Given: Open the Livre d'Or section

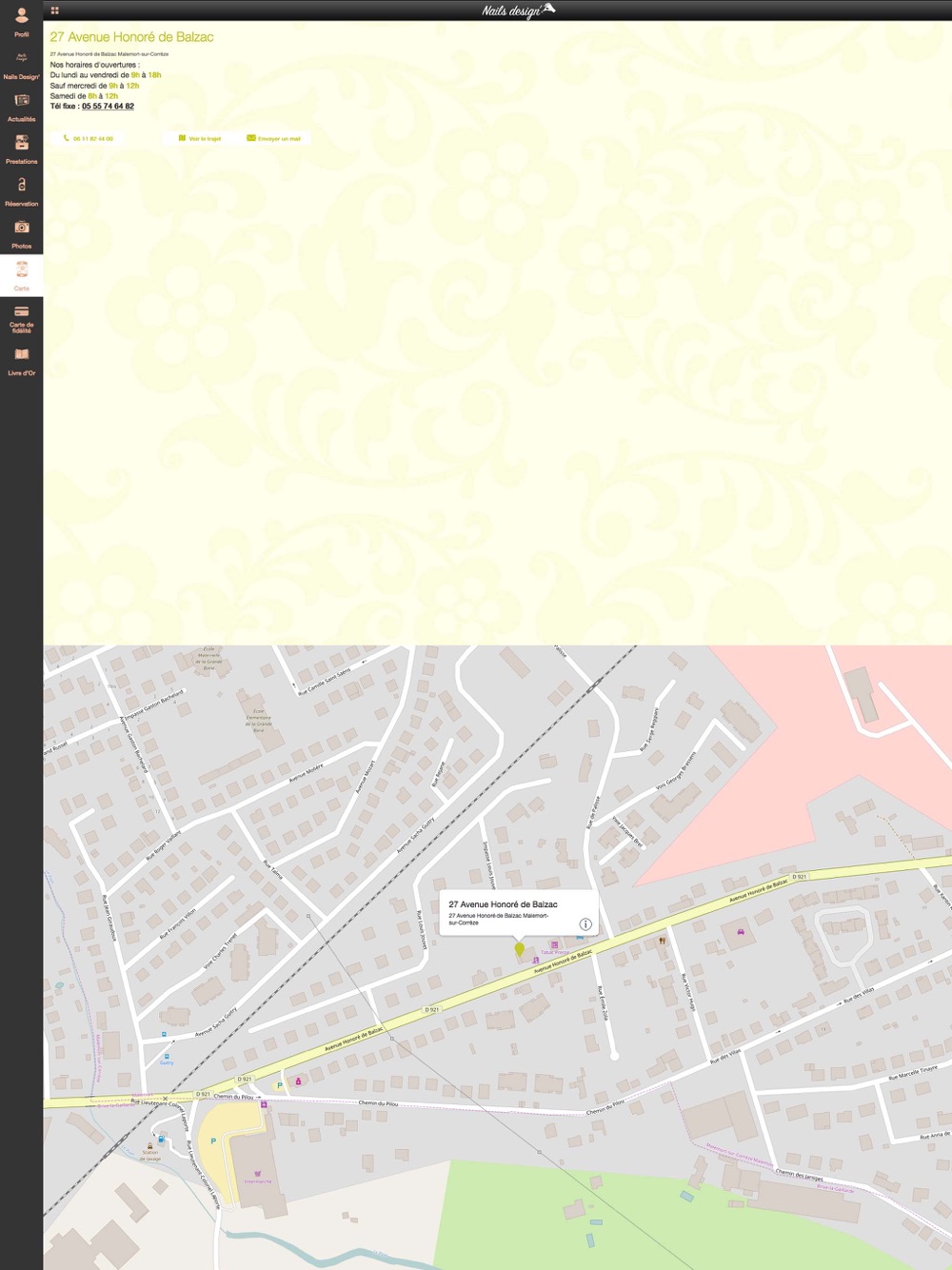Looking at the screenshot, I should [x=21, y=361].
